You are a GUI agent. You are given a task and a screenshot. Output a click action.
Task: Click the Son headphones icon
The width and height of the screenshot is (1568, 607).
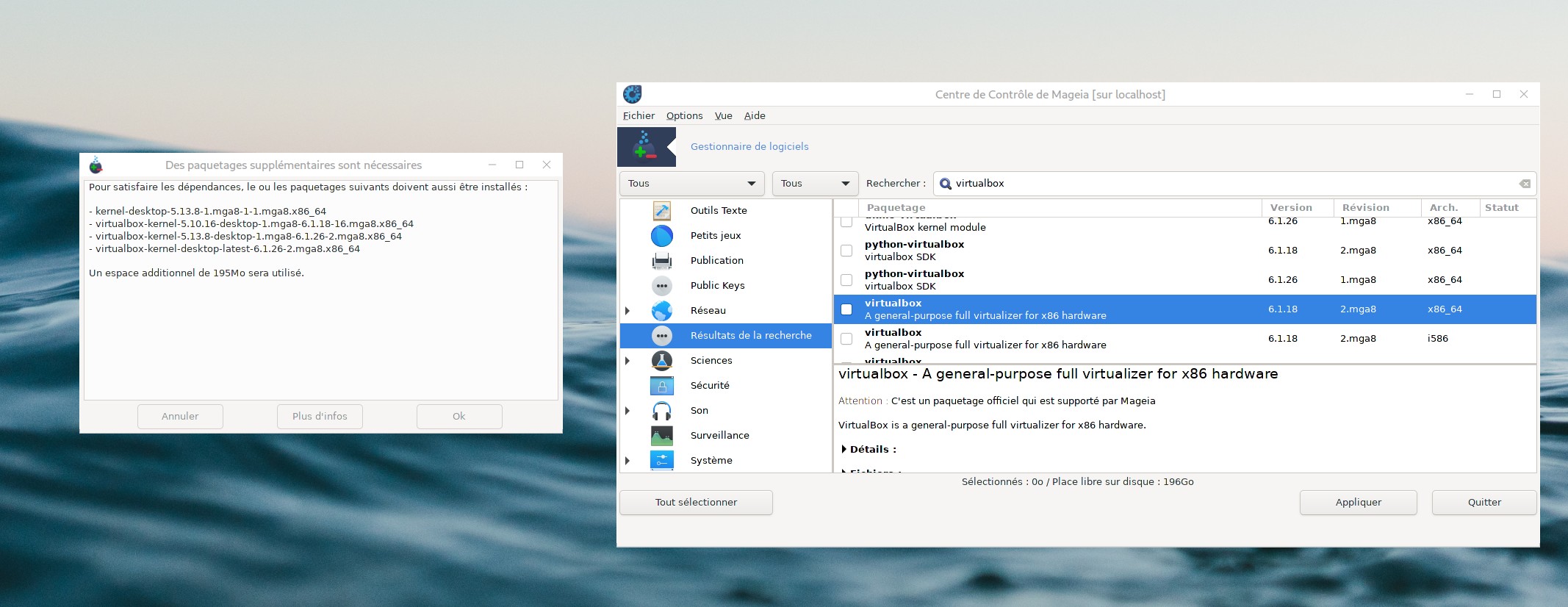pos(662,411)
